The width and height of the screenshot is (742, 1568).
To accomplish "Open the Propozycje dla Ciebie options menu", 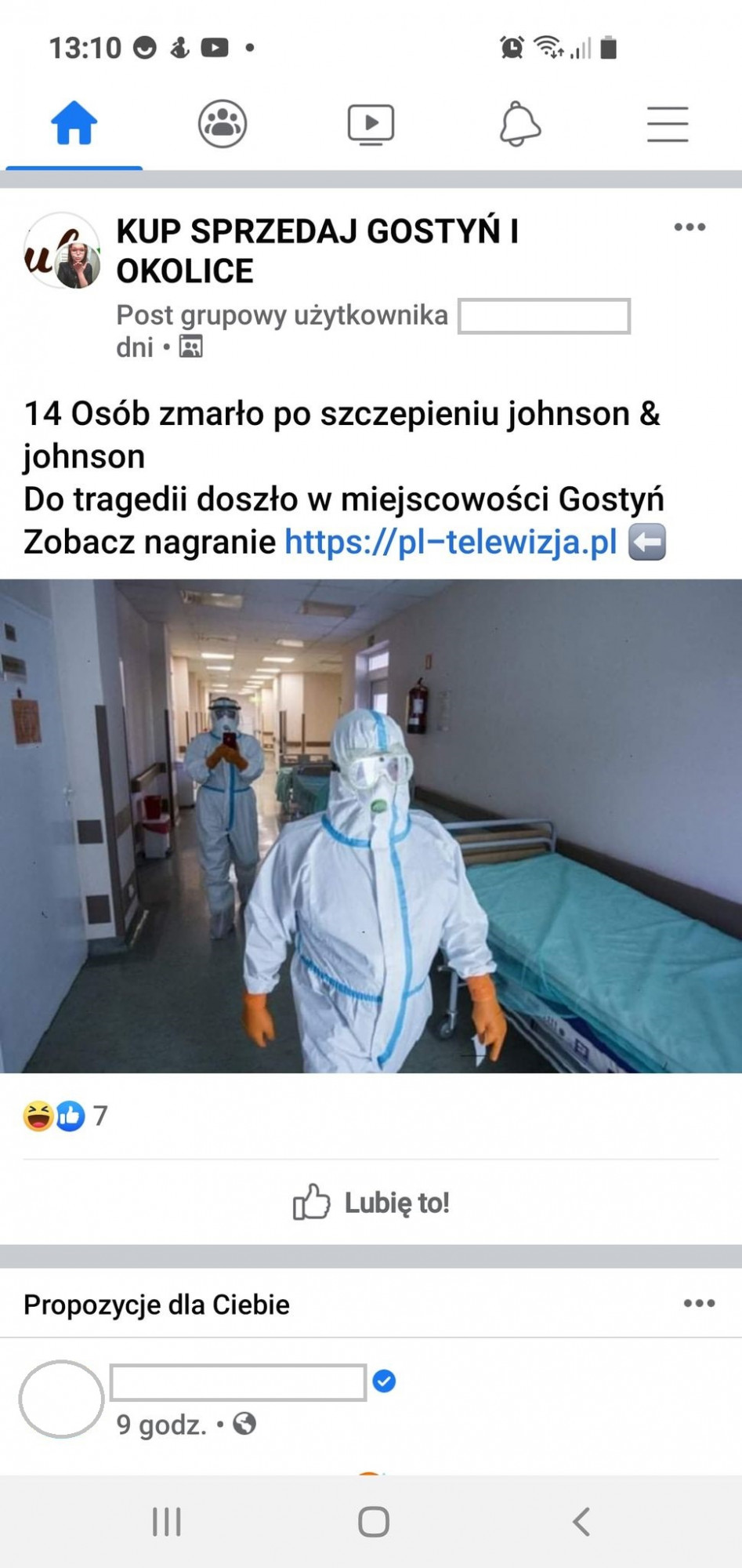I will [x=699, y=1304].
